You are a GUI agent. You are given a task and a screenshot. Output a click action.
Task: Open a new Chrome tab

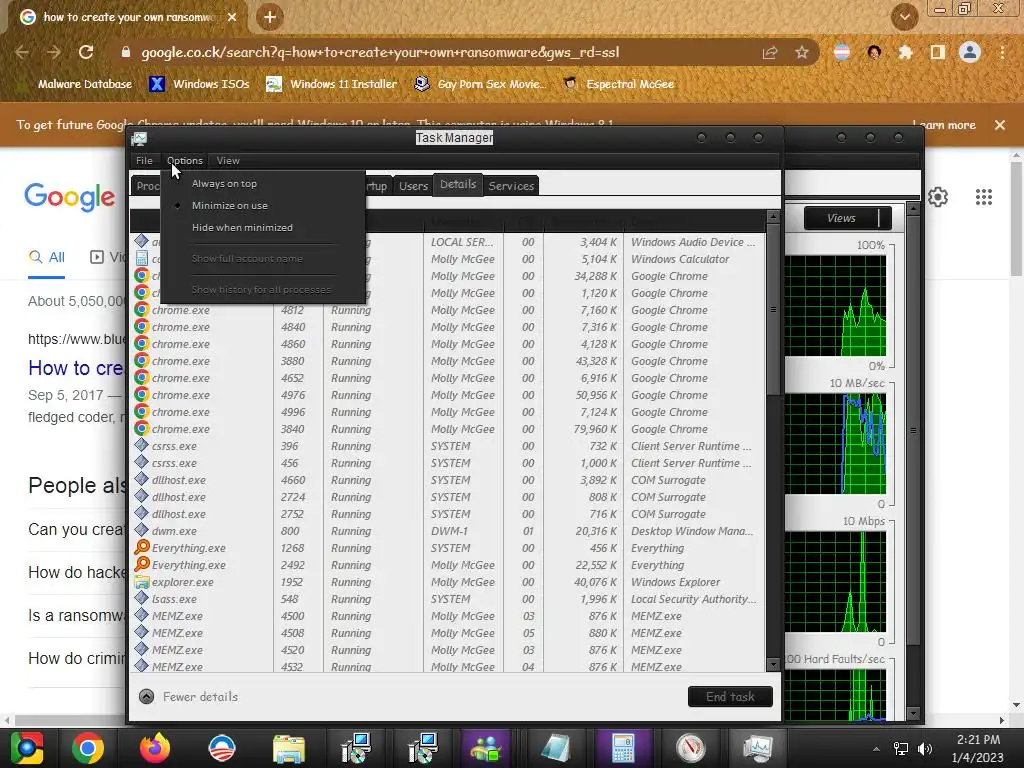pos(270,17)
